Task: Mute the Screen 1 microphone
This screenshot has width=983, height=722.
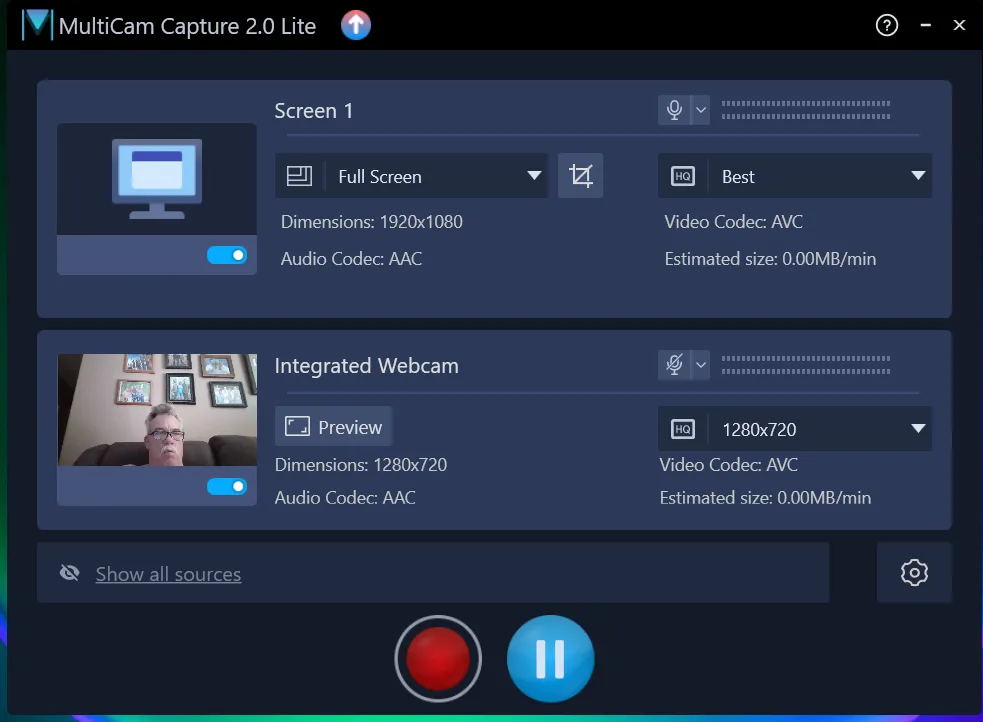Action: coord(674,110)
